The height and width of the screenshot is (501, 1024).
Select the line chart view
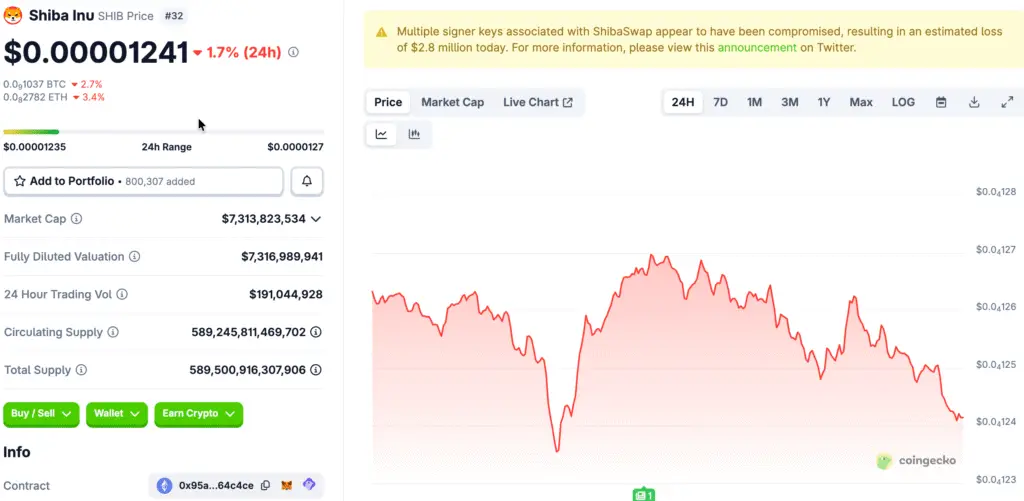coord(381,134)
